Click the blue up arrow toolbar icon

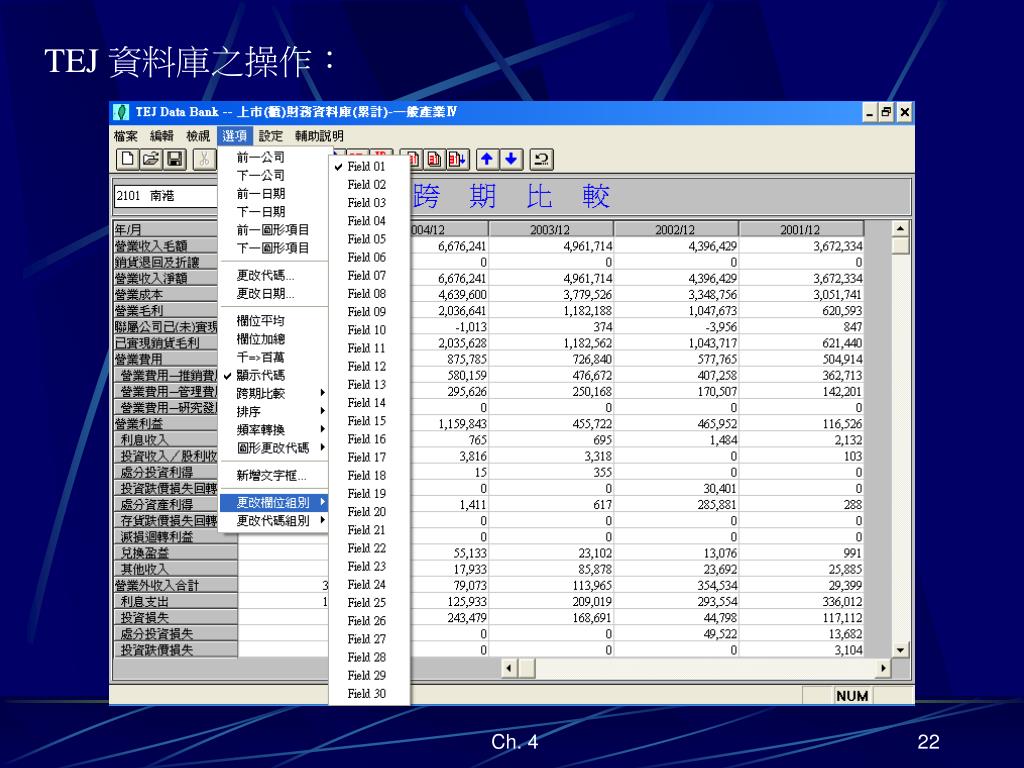coord(487,159)
